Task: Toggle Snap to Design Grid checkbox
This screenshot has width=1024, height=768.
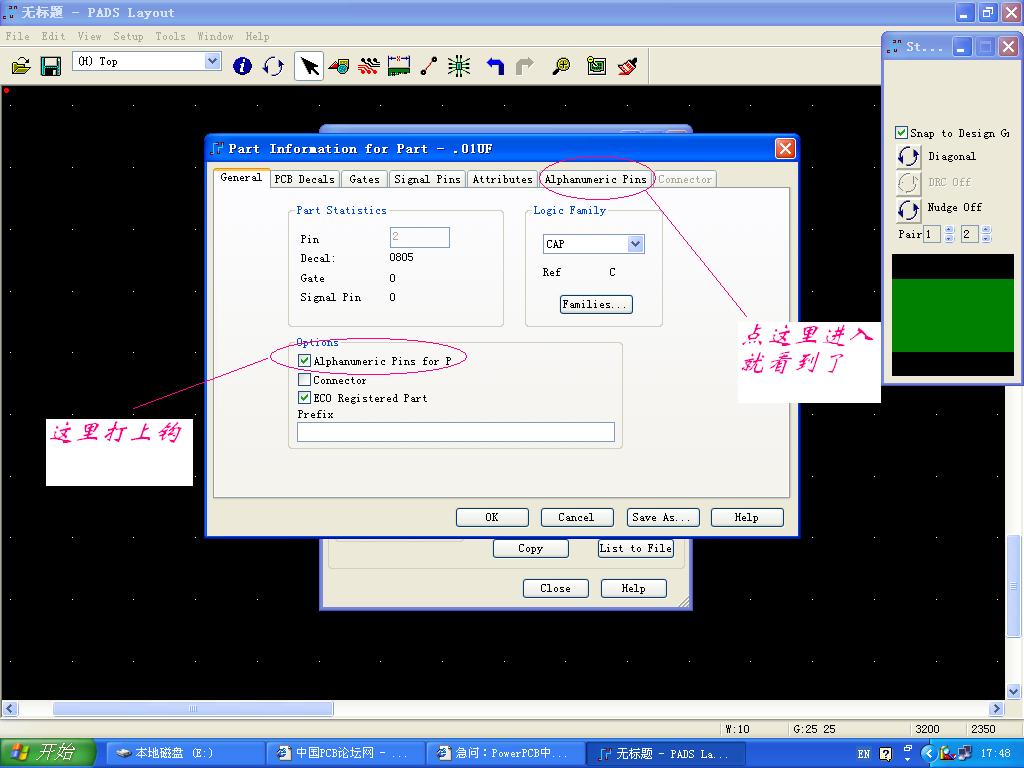Action: coord(901,133)
